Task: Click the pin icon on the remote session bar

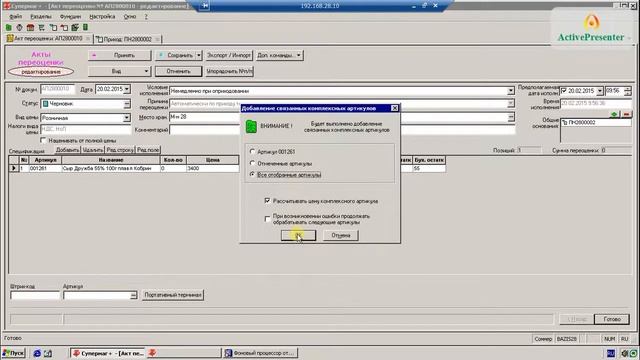Action: tap(204, 6)
